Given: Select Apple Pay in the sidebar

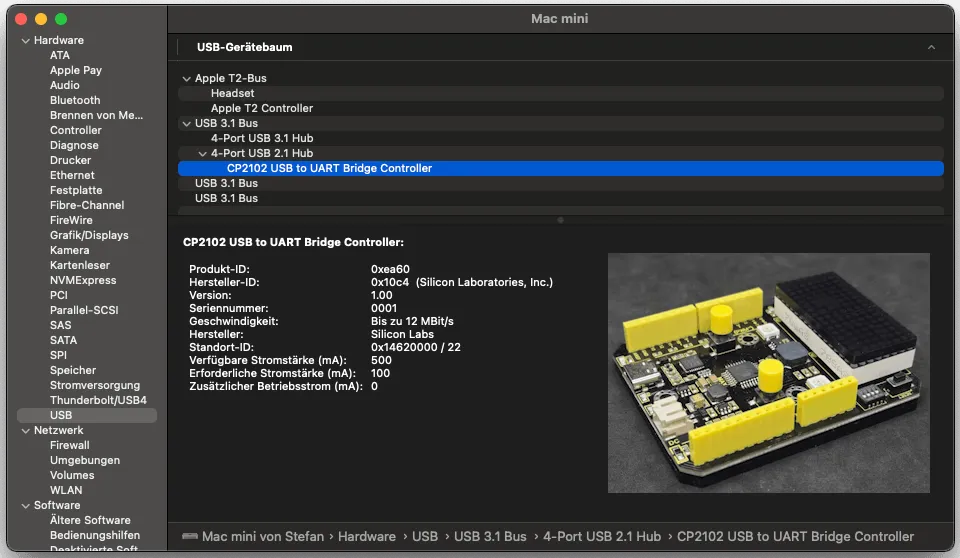Looking at the screenshot, I should coord(76,70).
